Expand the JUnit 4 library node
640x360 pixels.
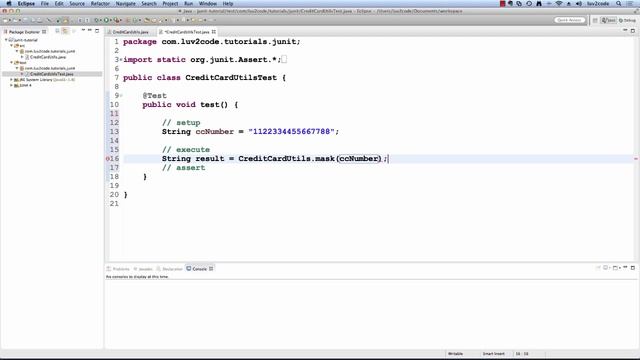click(x=11, y=86)
